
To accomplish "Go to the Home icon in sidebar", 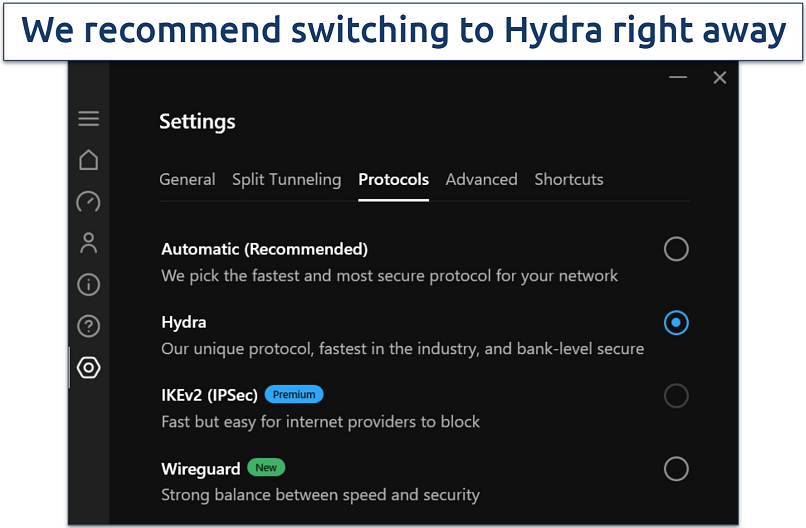I will click(88, 160).
